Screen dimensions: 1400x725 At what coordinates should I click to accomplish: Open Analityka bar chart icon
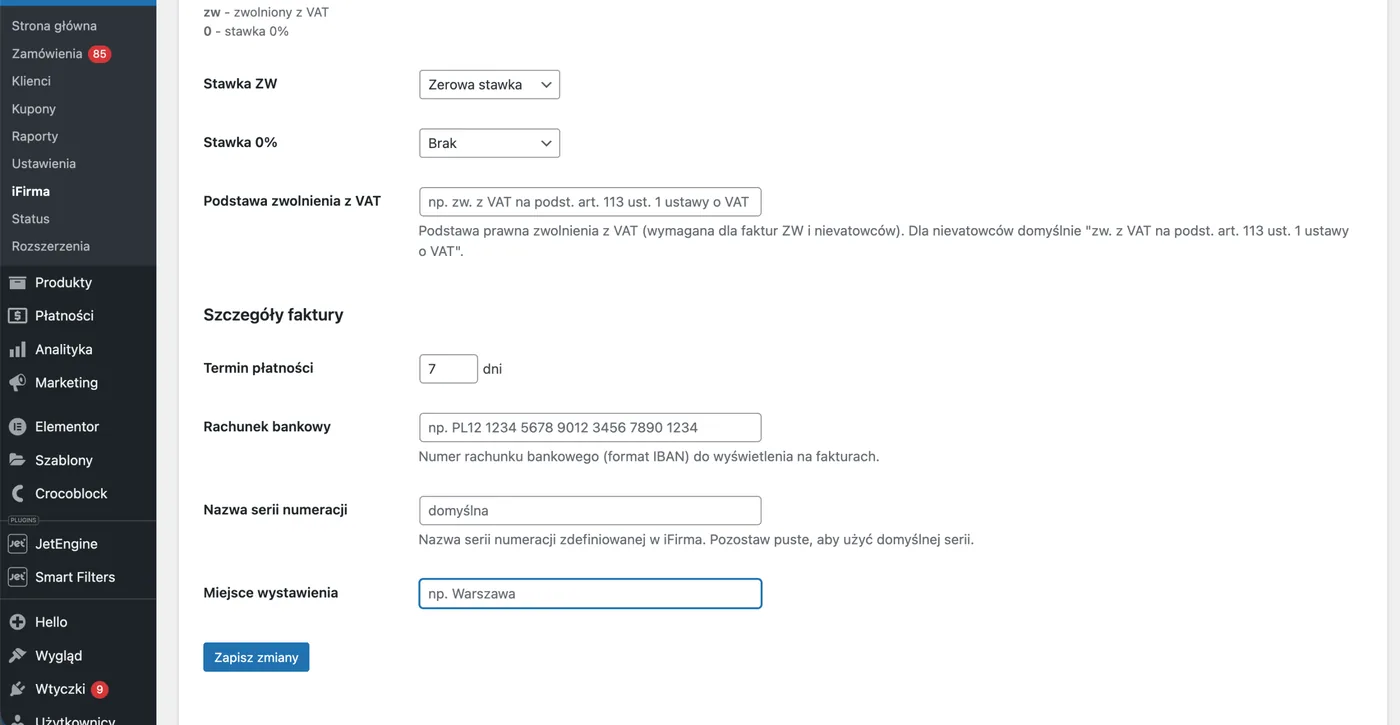click(x=17, y=350)
